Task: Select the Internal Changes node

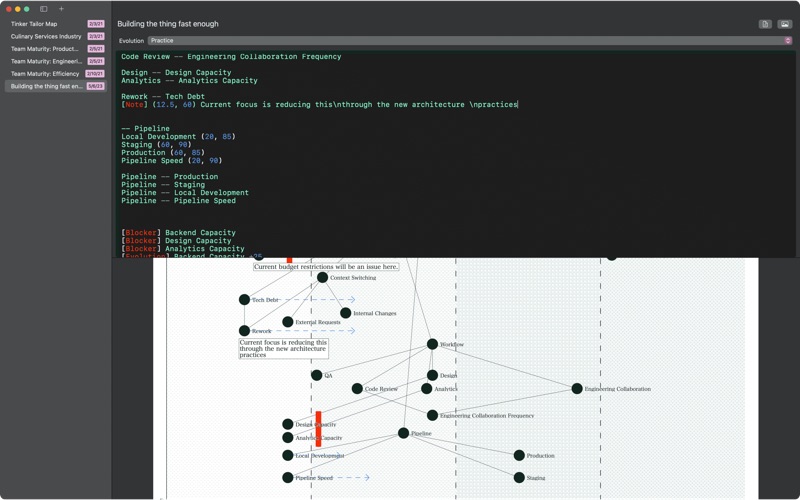Action: (345, 313)
